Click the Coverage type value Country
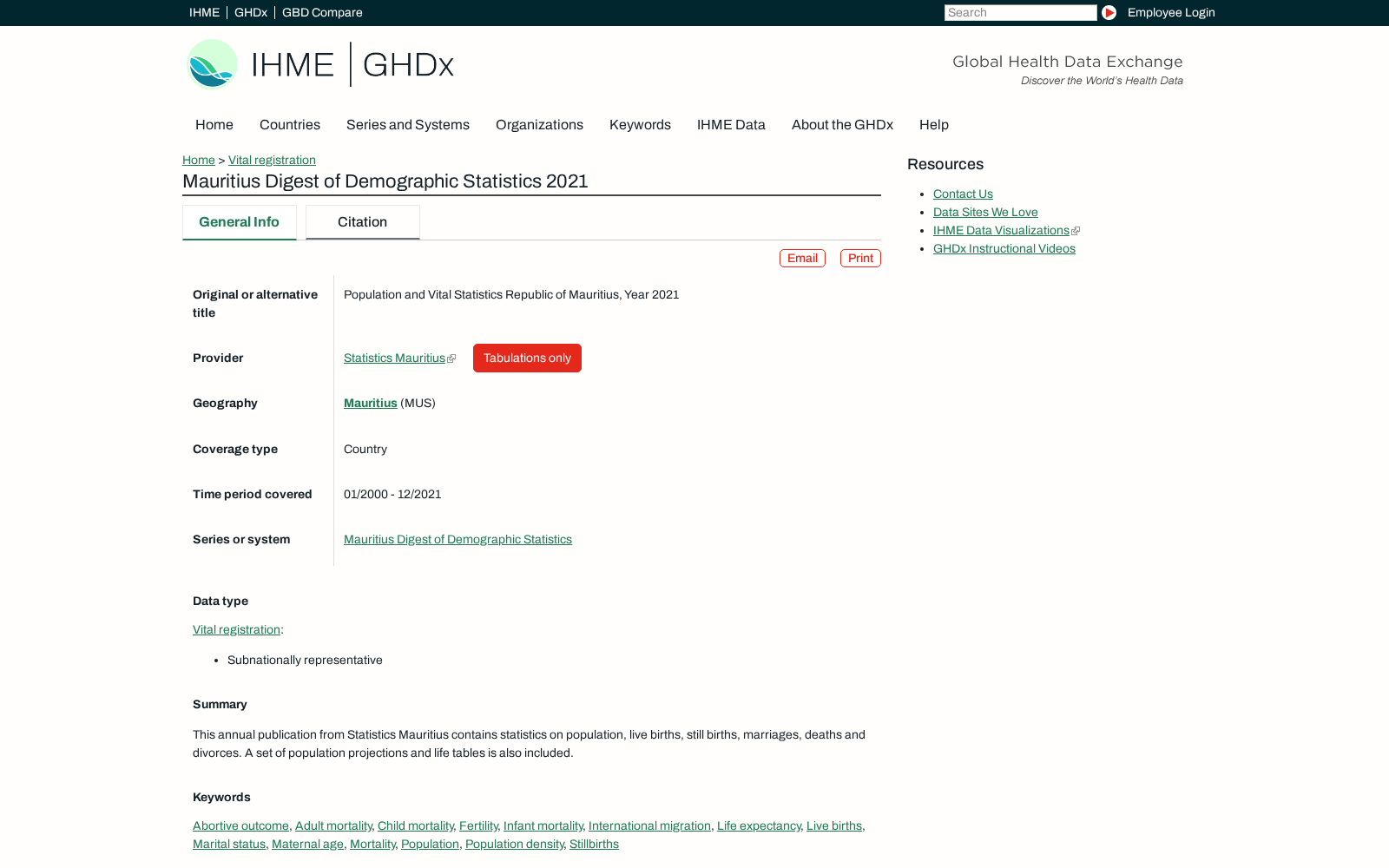Image resolution: width=1389 pixels, height=868 pixels. tap(365, 450)
